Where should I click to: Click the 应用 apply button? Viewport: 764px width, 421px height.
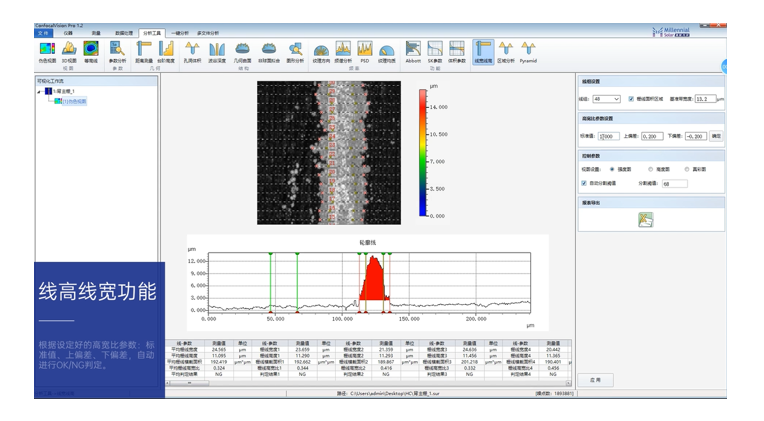click(x=595, y=381)
